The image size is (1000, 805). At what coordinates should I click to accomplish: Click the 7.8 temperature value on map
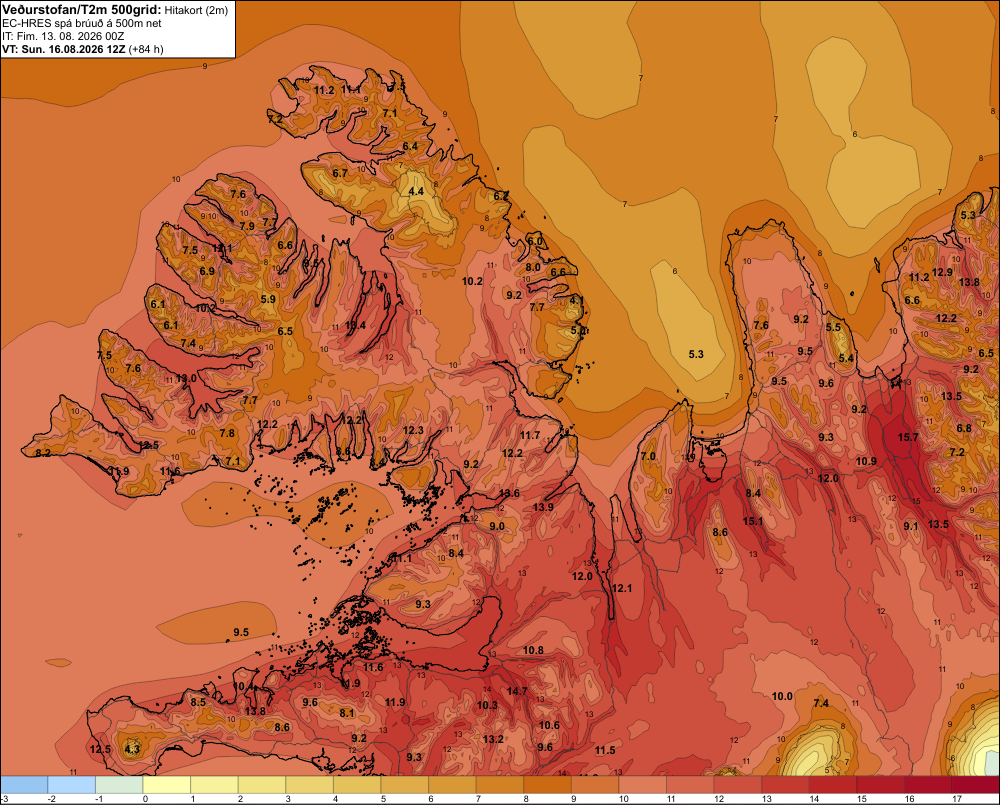[x=226, y=433]
